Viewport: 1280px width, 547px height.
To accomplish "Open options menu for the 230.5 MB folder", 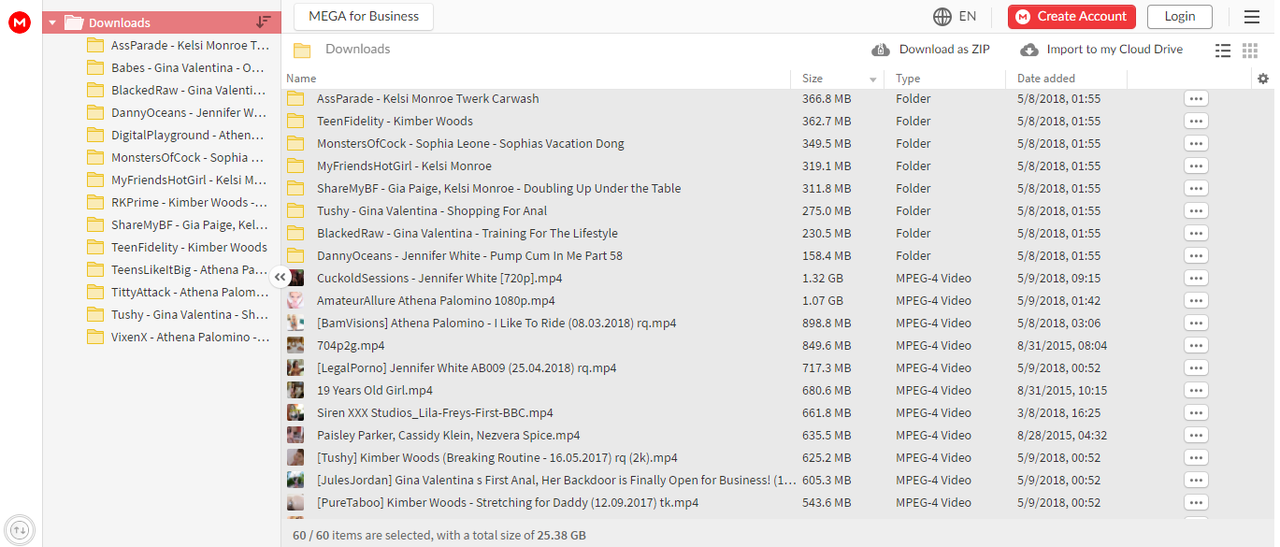I will [x=1196, y=233].
